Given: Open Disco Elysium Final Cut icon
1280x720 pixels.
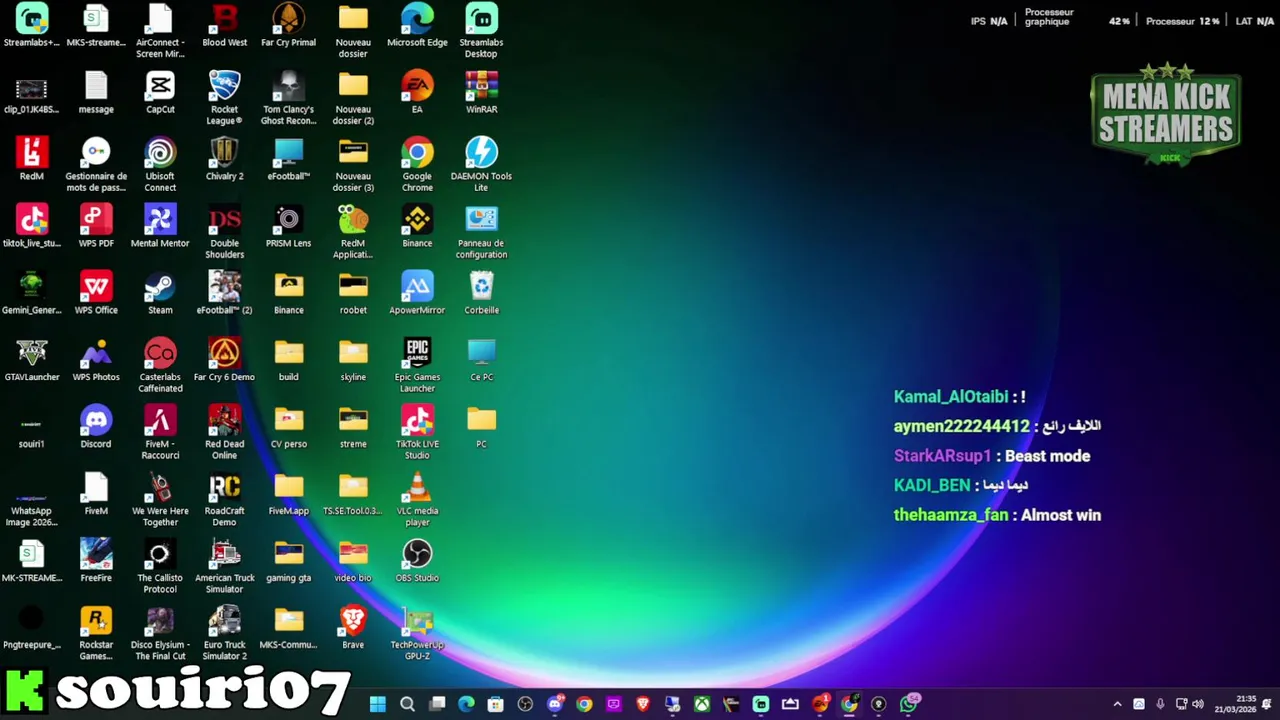Looking at the screenshot, I should coord(160,633).
